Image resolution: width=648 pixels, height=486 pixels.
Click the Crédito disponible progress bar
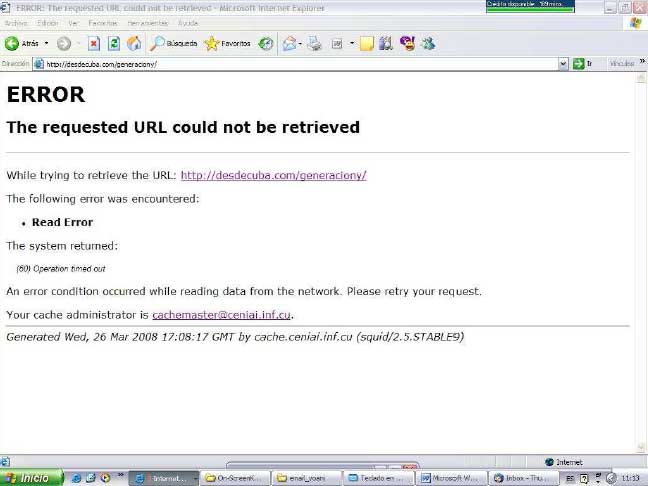(530, 6)
